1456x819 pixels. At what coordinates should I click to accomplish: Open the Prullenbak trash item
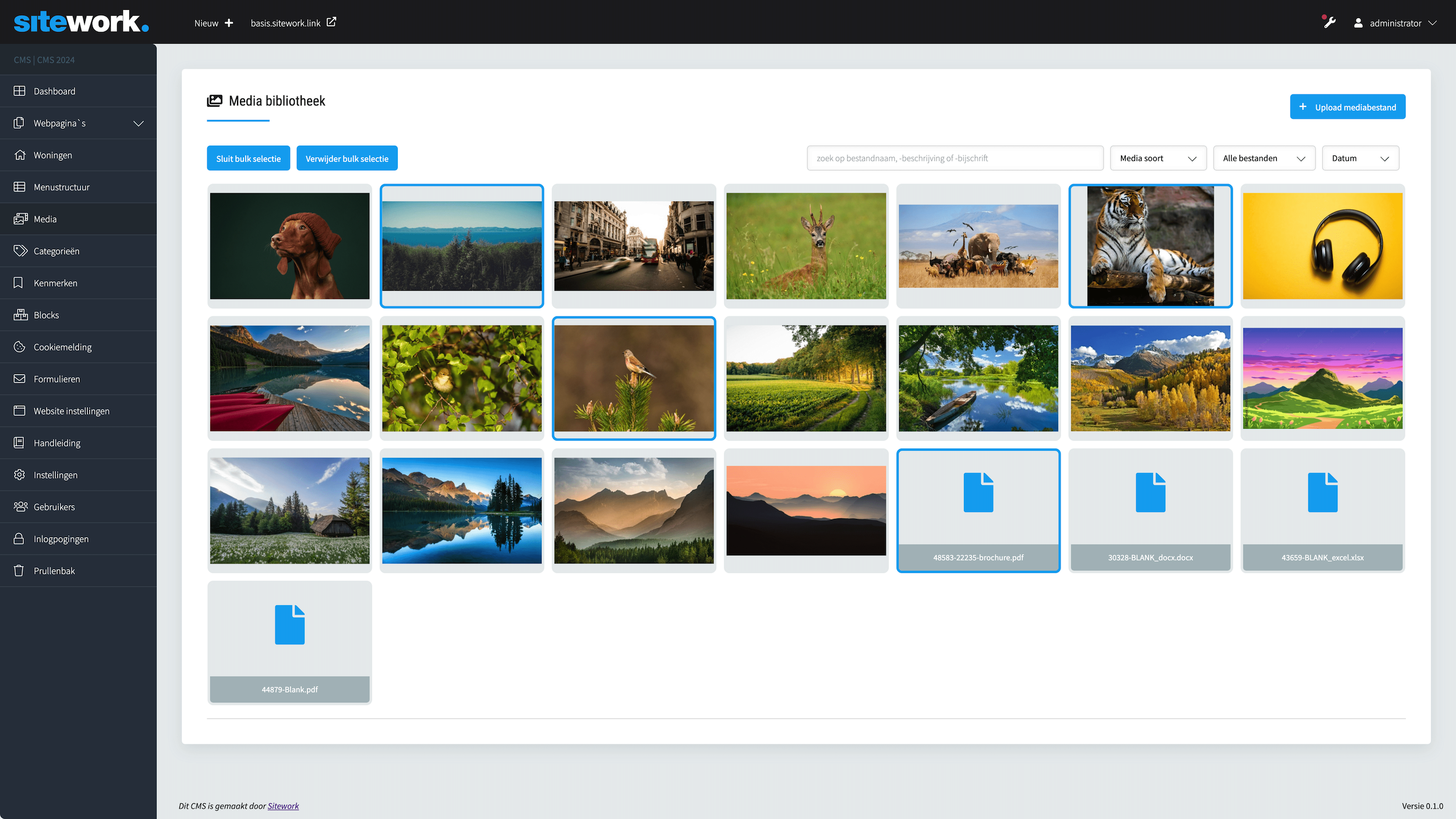[54, 571]
